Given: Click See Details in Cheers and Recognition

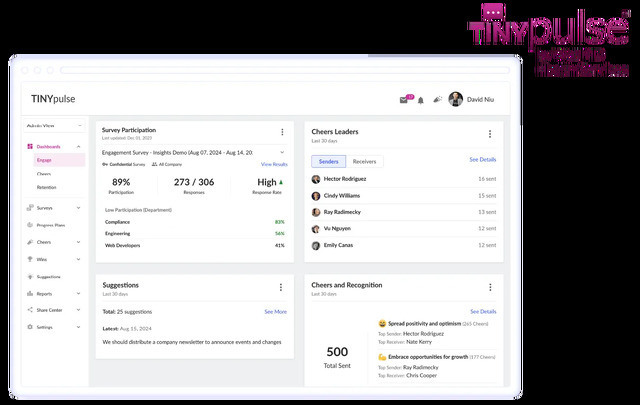Looking at the screenshot, I should pyautogui.click(x=483, y=312).
